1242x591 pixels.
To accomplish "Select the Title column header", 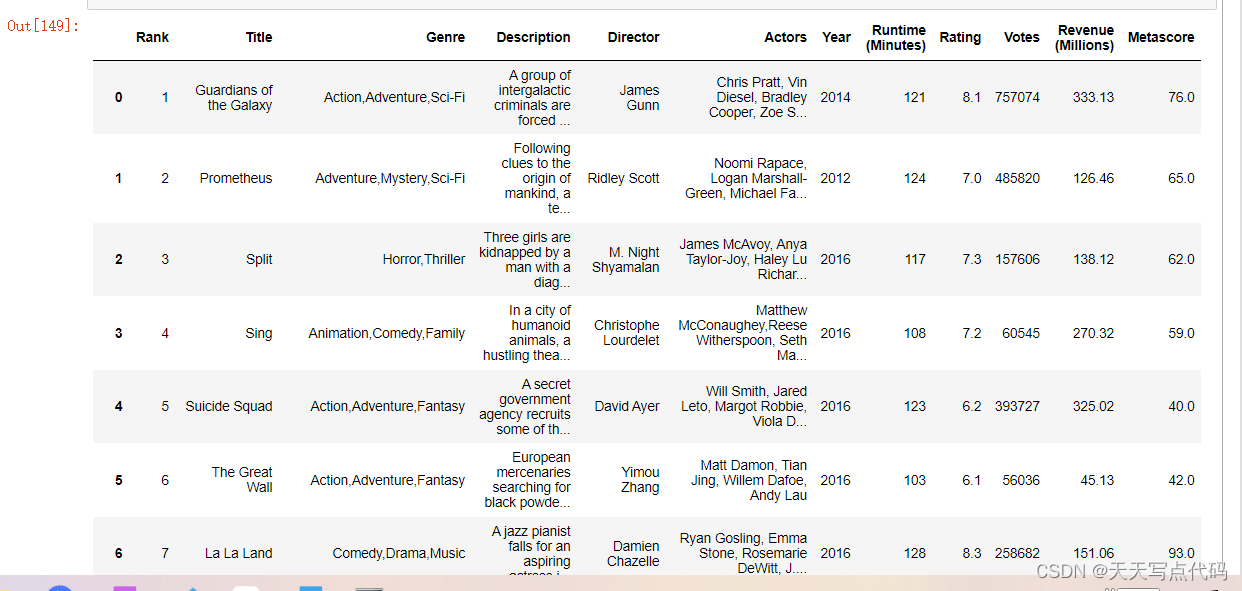I will click(259, 37).
